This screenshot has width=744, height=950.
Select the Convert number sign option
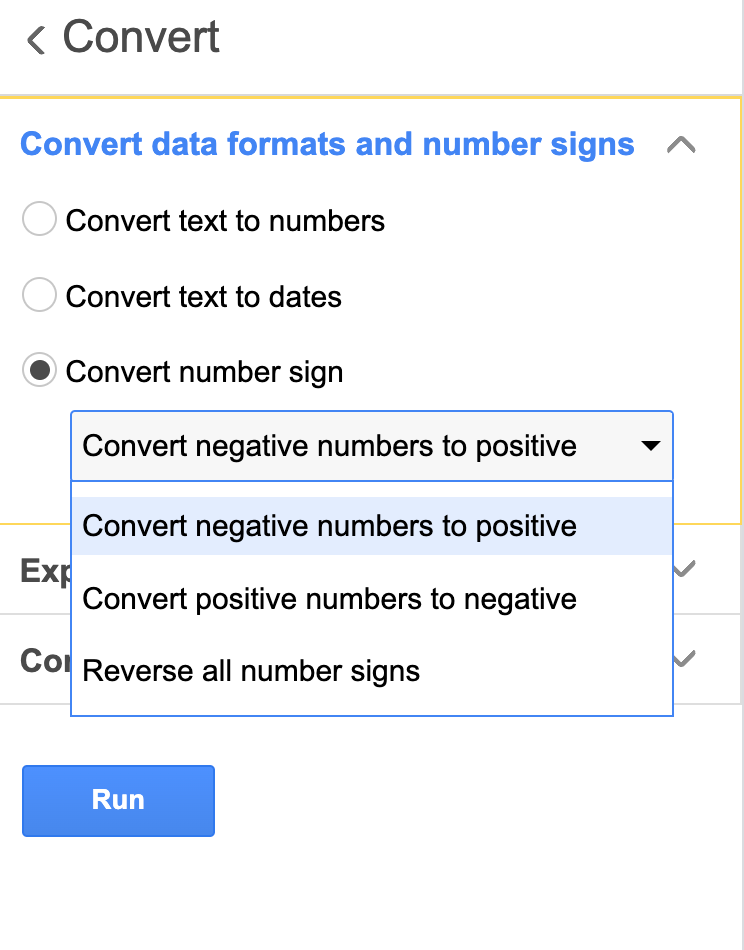click(38, 371)
